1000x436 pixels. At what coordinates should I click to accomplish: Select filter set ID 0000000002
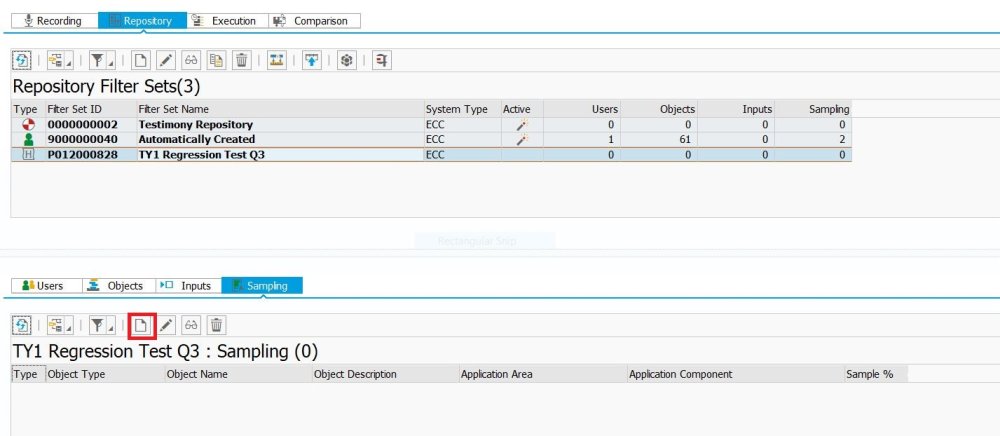(x=82, y=125)
